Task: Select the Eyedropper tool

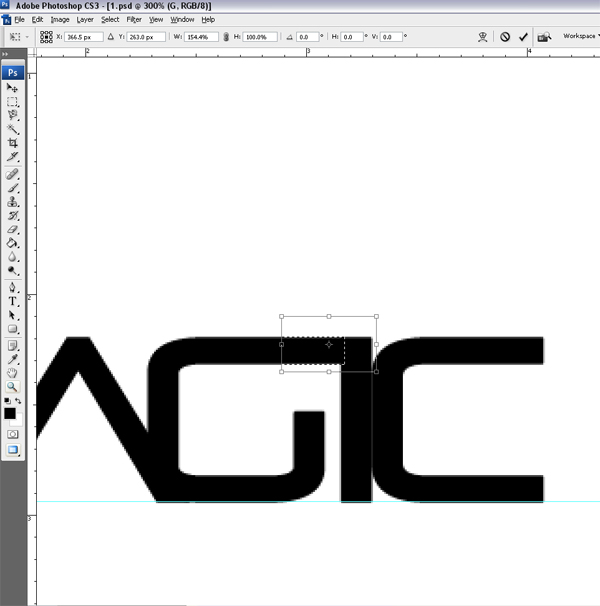Action: click(x=12, y=359)
